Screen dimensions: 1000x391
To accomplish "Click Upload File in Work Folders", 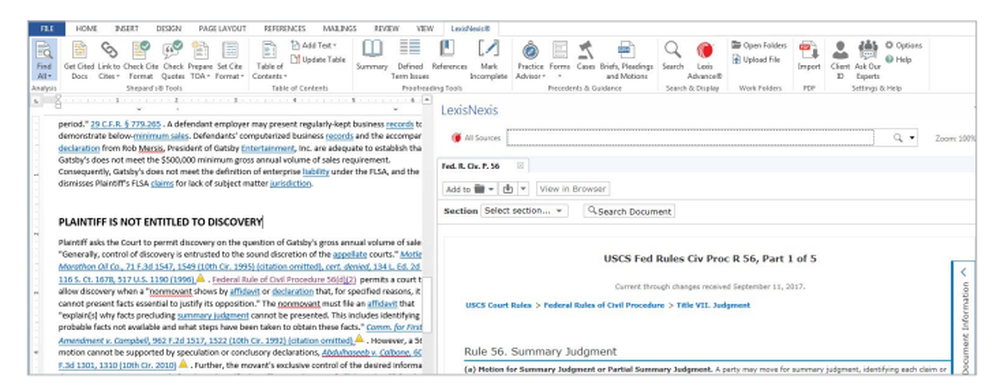I will [756, 59].
